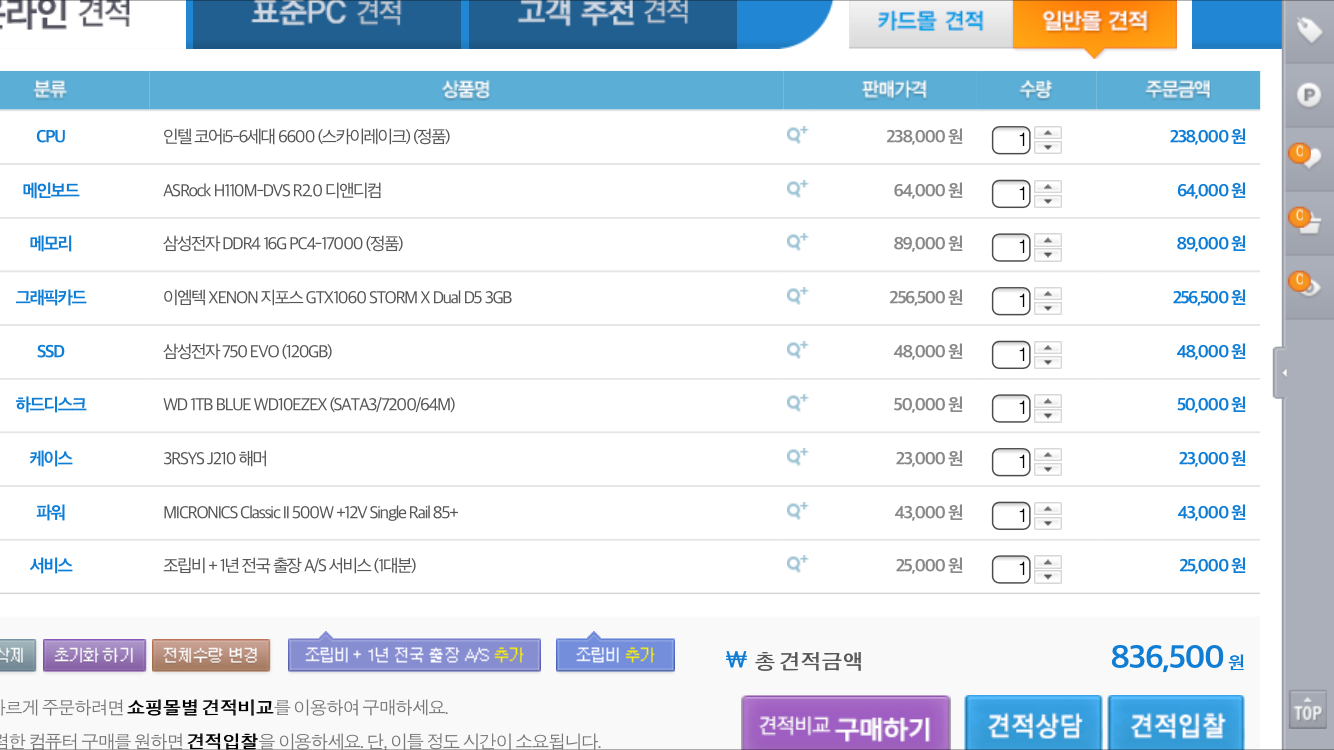Jump to page top with TOP button
Screen dimensions: 1334x750
coord(1308,710)
